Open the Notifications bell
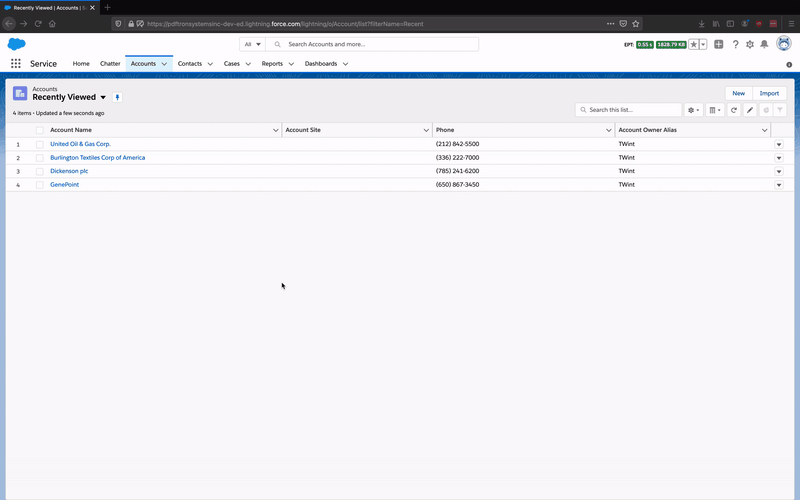 764,44
